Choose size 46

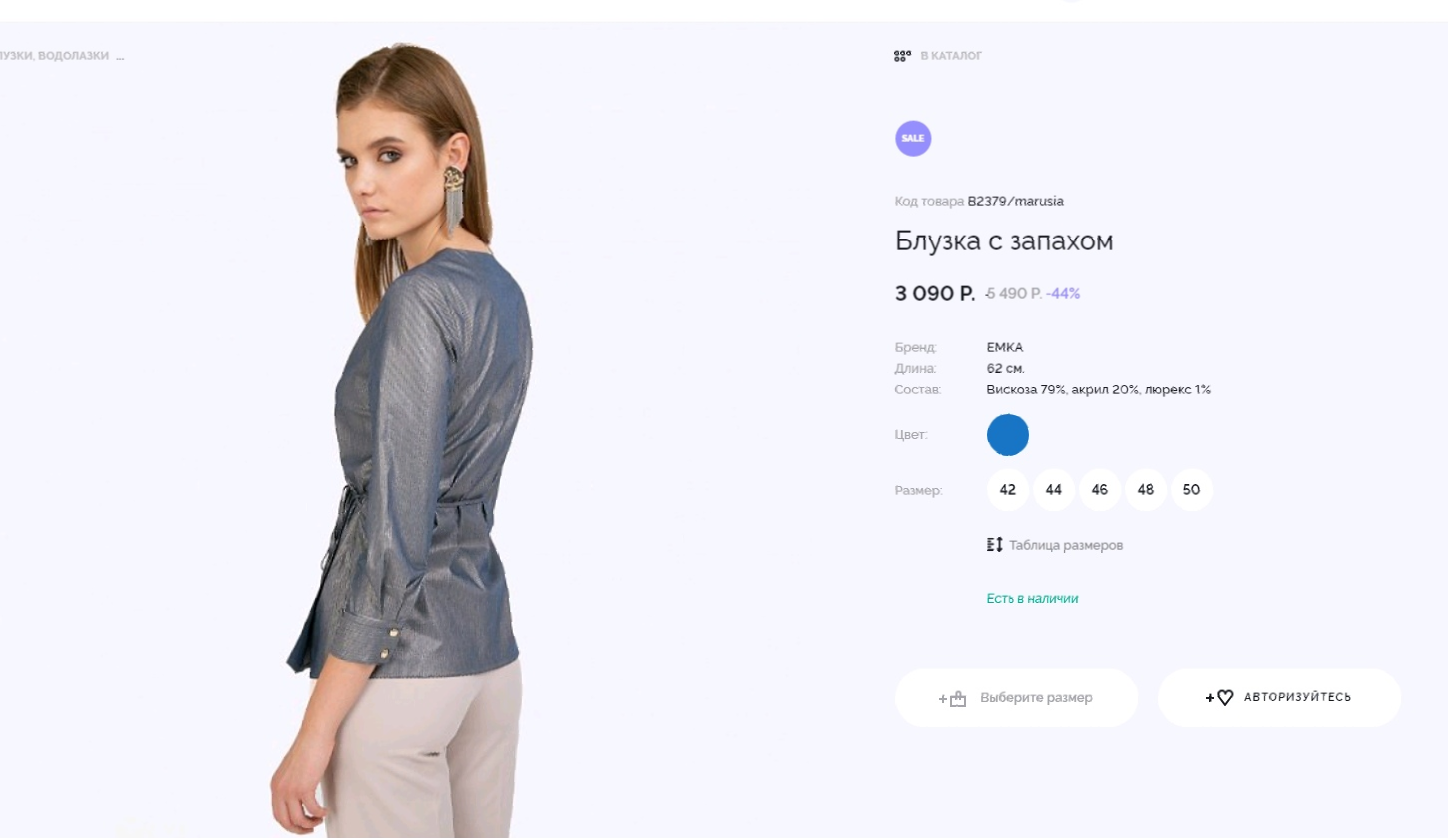(1100, 490)
